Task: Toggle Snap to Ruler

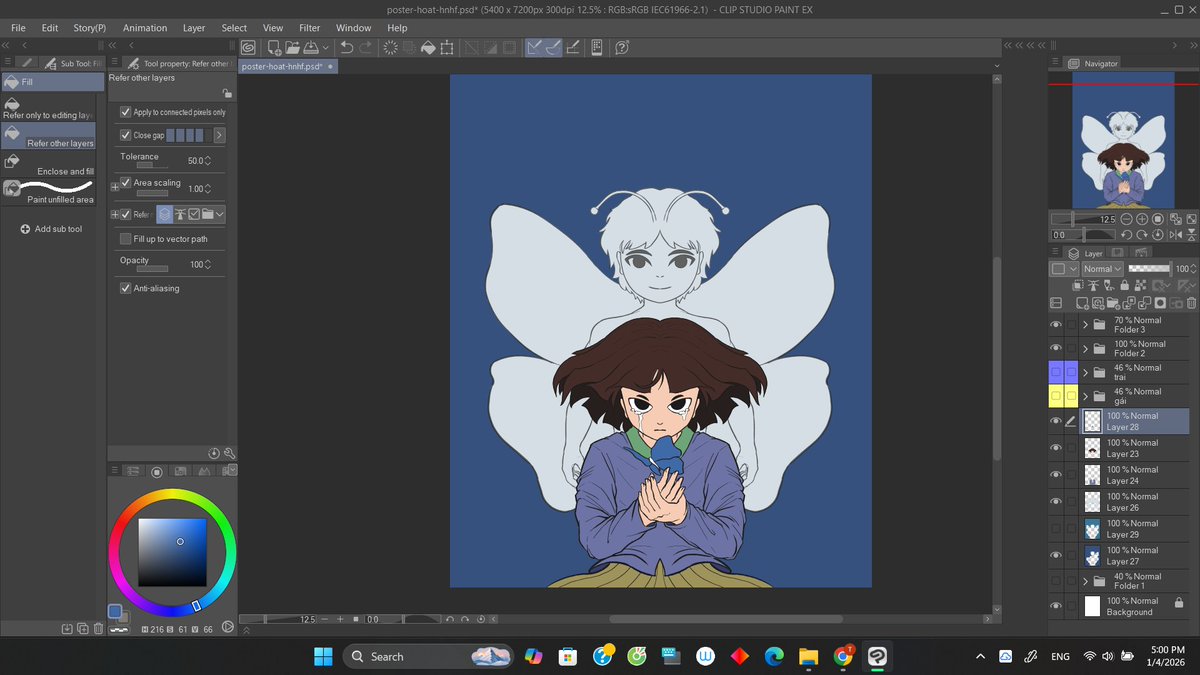Action: (x=534, y=47)
